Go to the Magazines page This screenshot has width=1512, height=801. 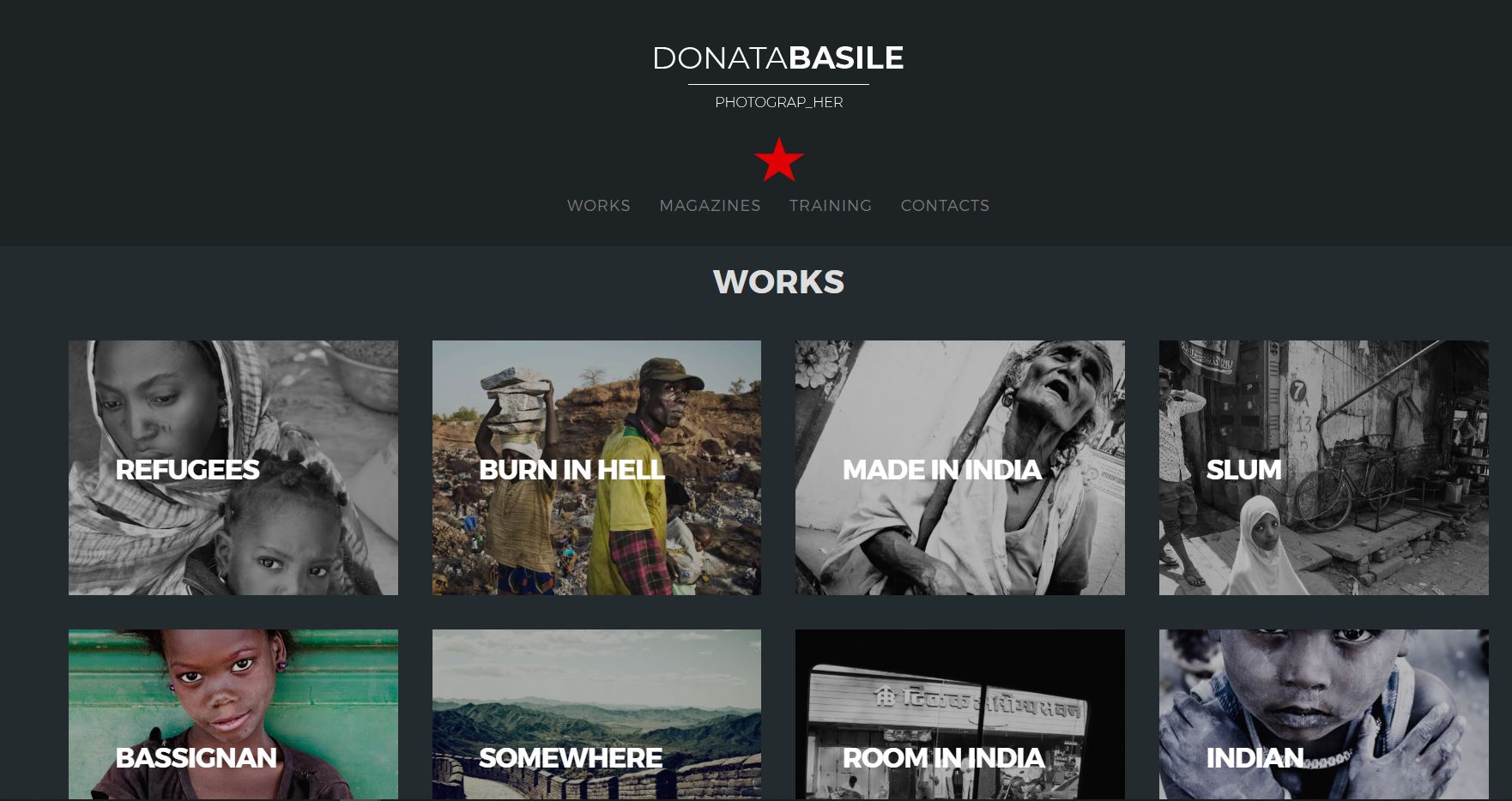pos(710,206)
